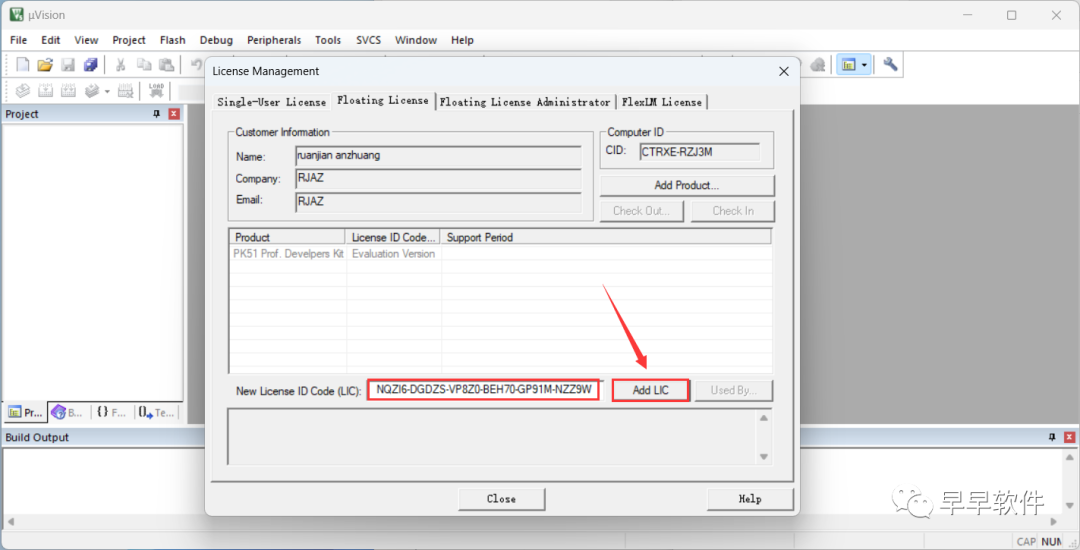The image size is (1080, 550).
Task: Click the Email field in Customer Information
Action: [x=438, y=202]
